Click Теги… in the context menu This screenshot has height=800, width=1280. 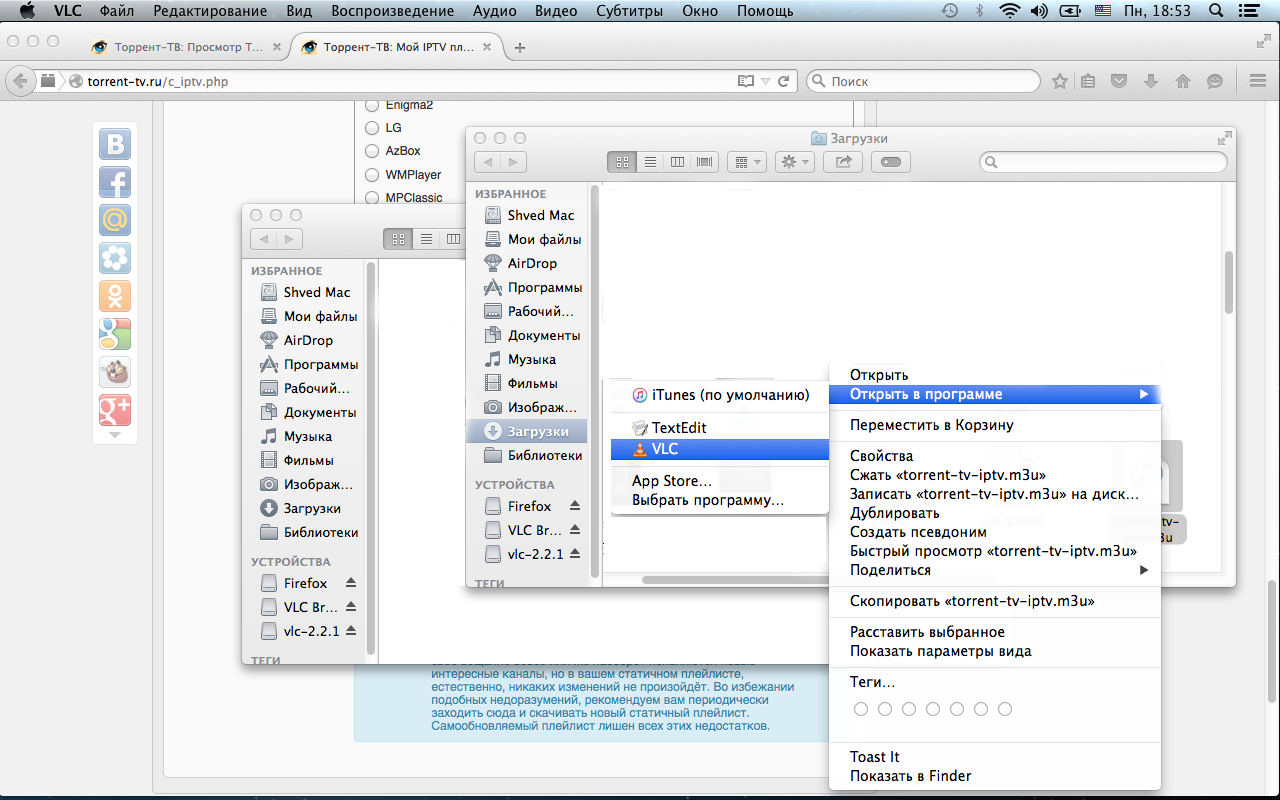[x=996, y=682]
